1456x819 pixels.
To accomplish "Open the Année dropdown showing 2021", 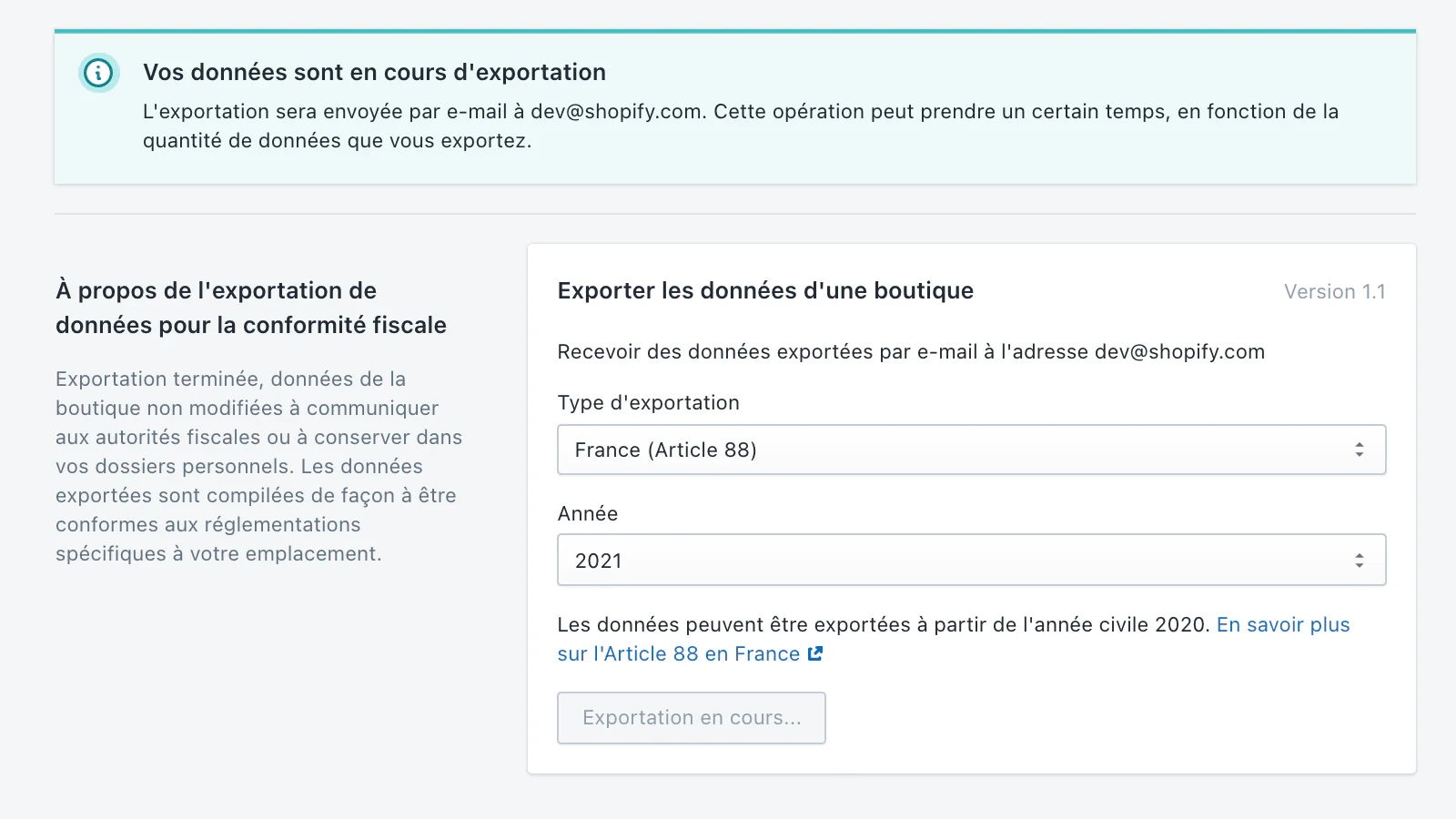I will [971, 560].
